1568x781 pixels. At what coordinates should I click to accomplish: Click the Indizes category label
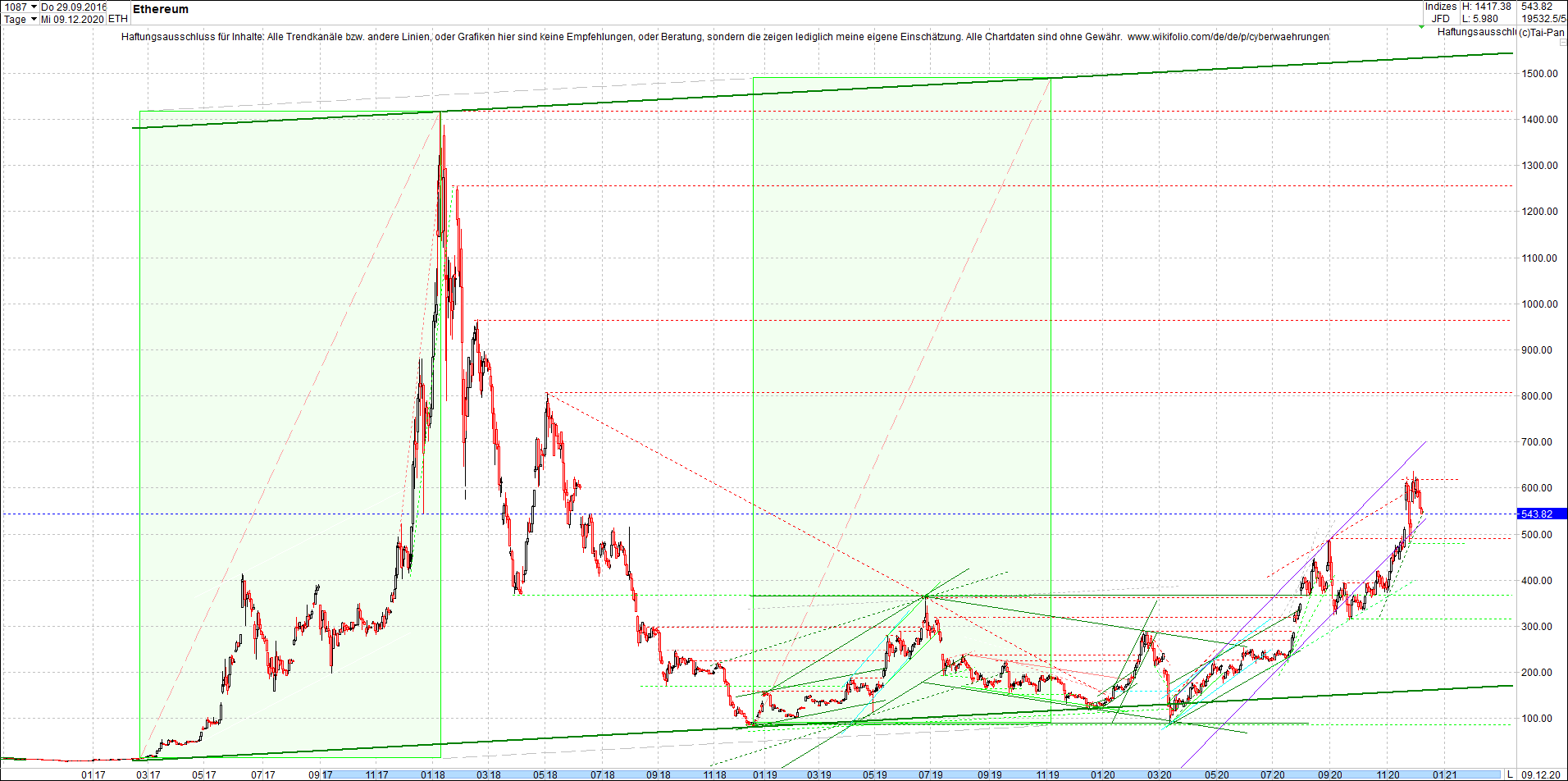pyautogui.click(x=1441, y=7)
